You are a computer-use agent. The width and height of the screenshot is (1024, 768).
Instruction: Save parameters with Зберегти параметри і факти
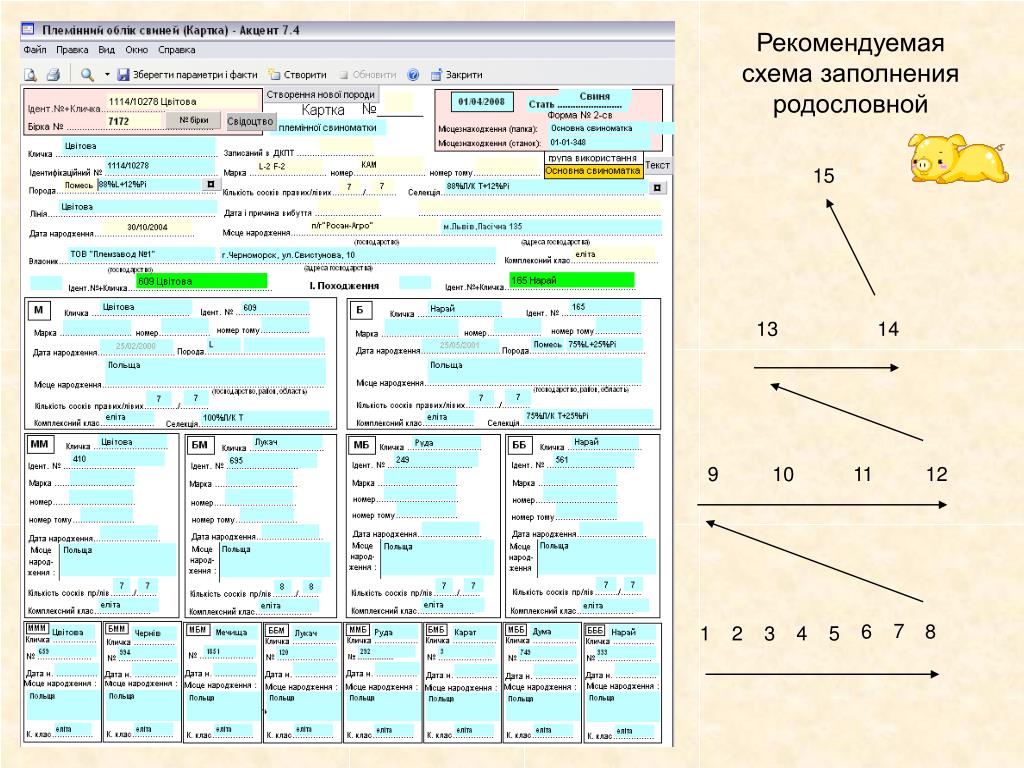(187, 74)
